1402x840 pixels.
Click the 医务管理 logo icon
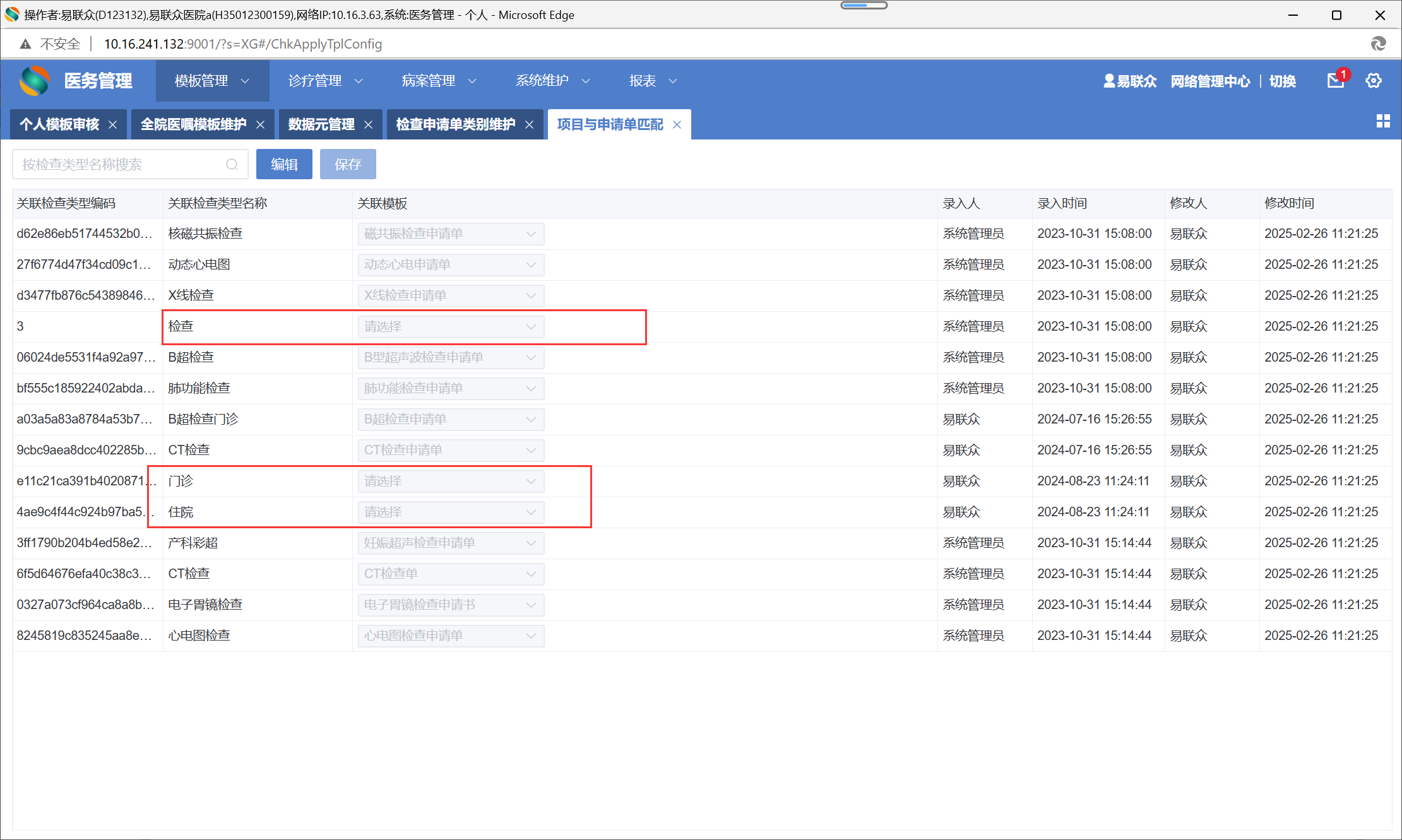click(x=35, y=81)
